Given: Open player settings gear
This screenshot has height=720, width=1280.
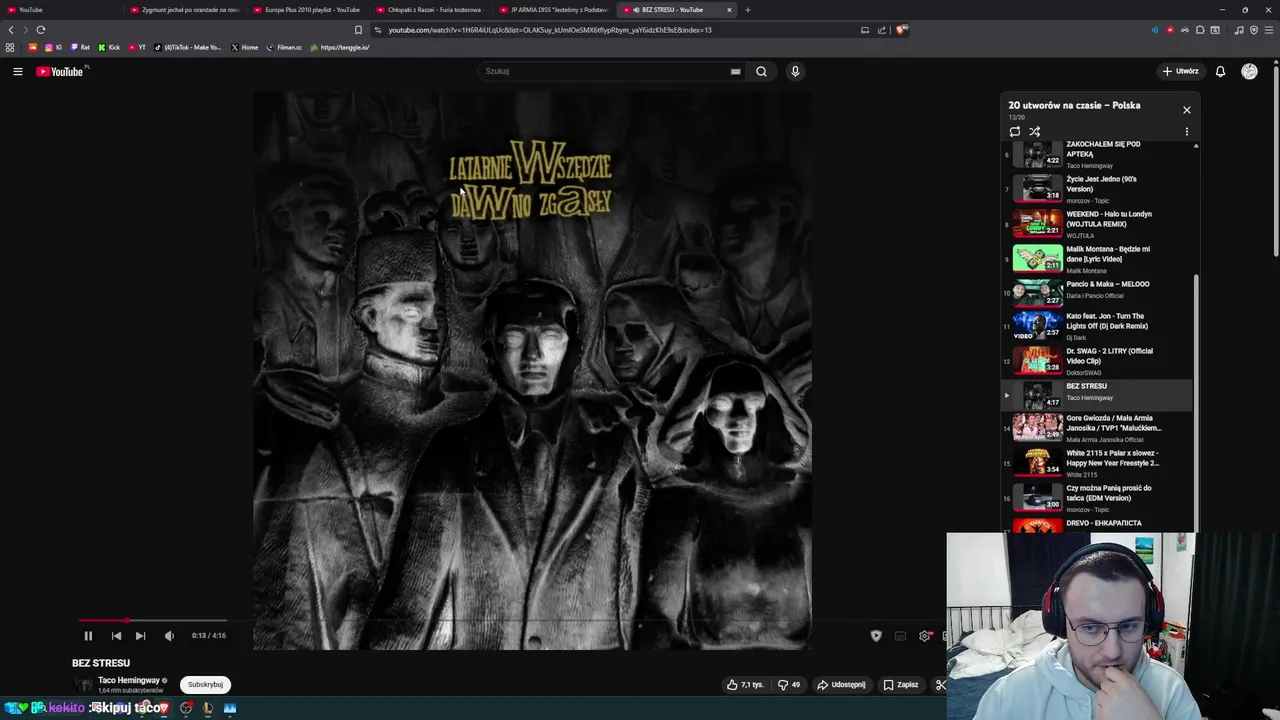Looking at the screenshot, I should click(x=925, y=636).
